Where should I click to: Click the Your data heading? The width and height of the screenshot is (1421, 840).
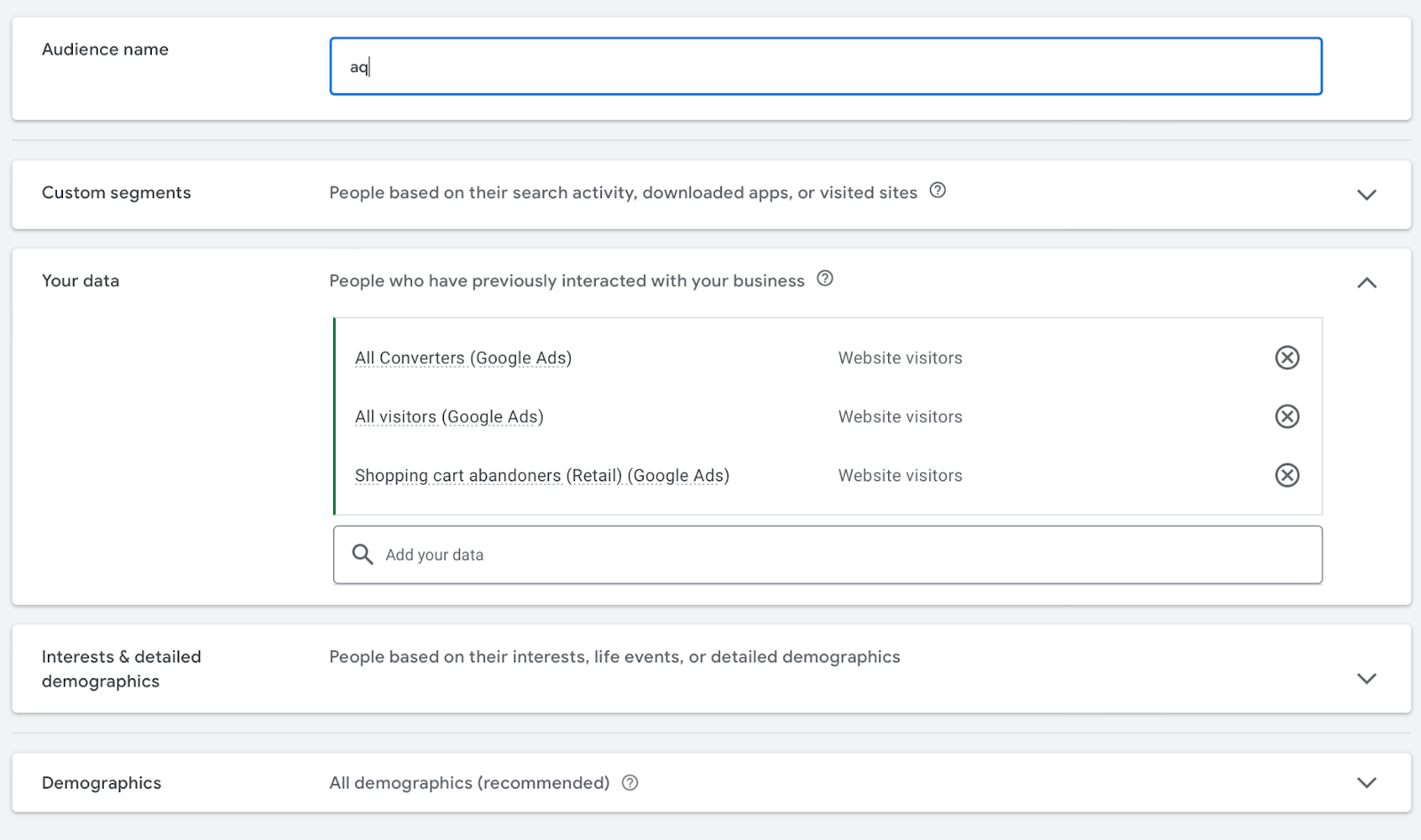coord(81,281)
